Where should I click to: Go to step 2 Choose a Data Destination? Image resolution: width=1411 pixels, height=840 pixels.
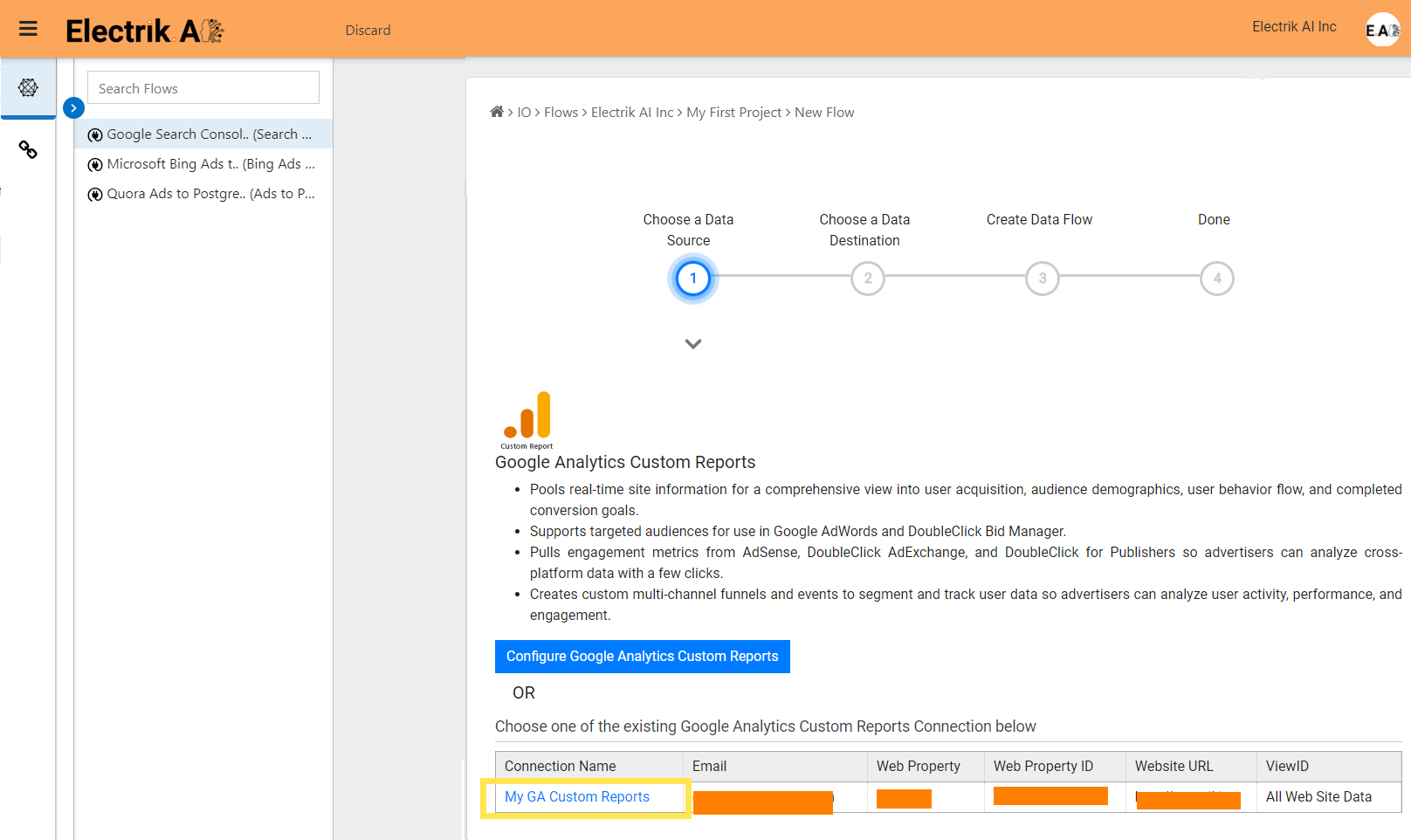[x=867, y=279]
